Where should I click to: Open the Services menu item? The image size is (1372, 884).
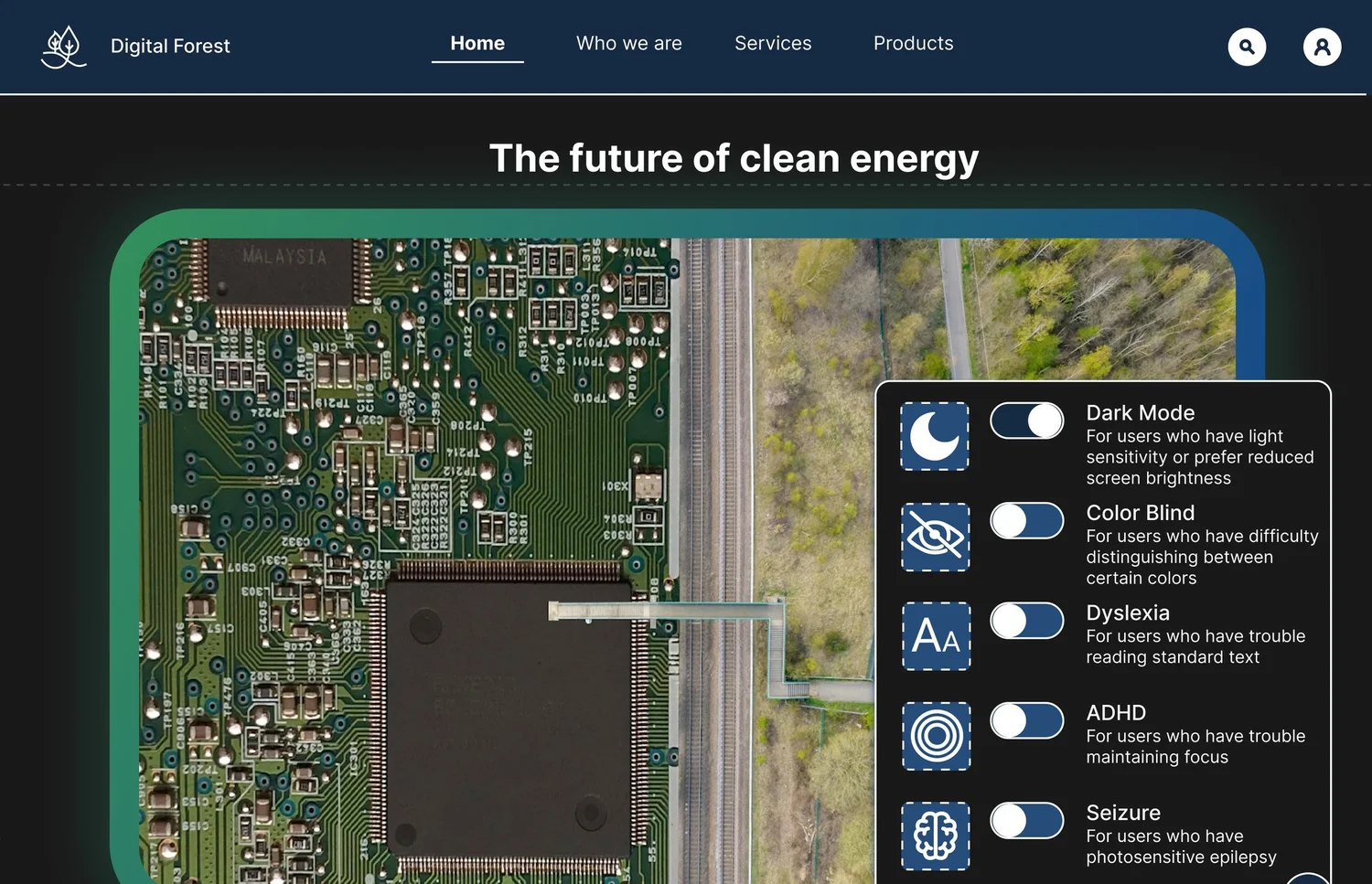pyautogui.click(x=773, y=44)
